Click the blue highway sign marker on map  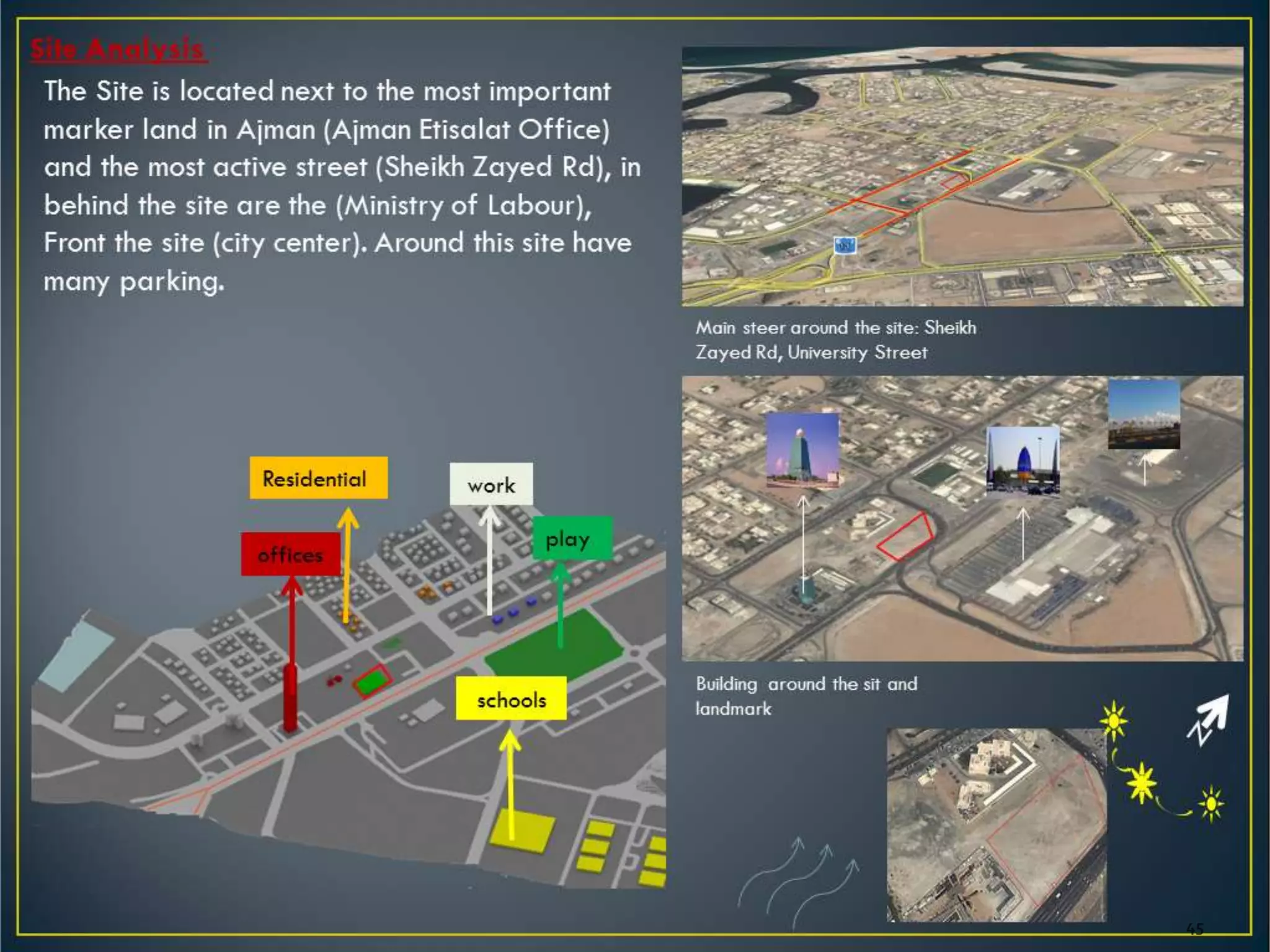844,245
